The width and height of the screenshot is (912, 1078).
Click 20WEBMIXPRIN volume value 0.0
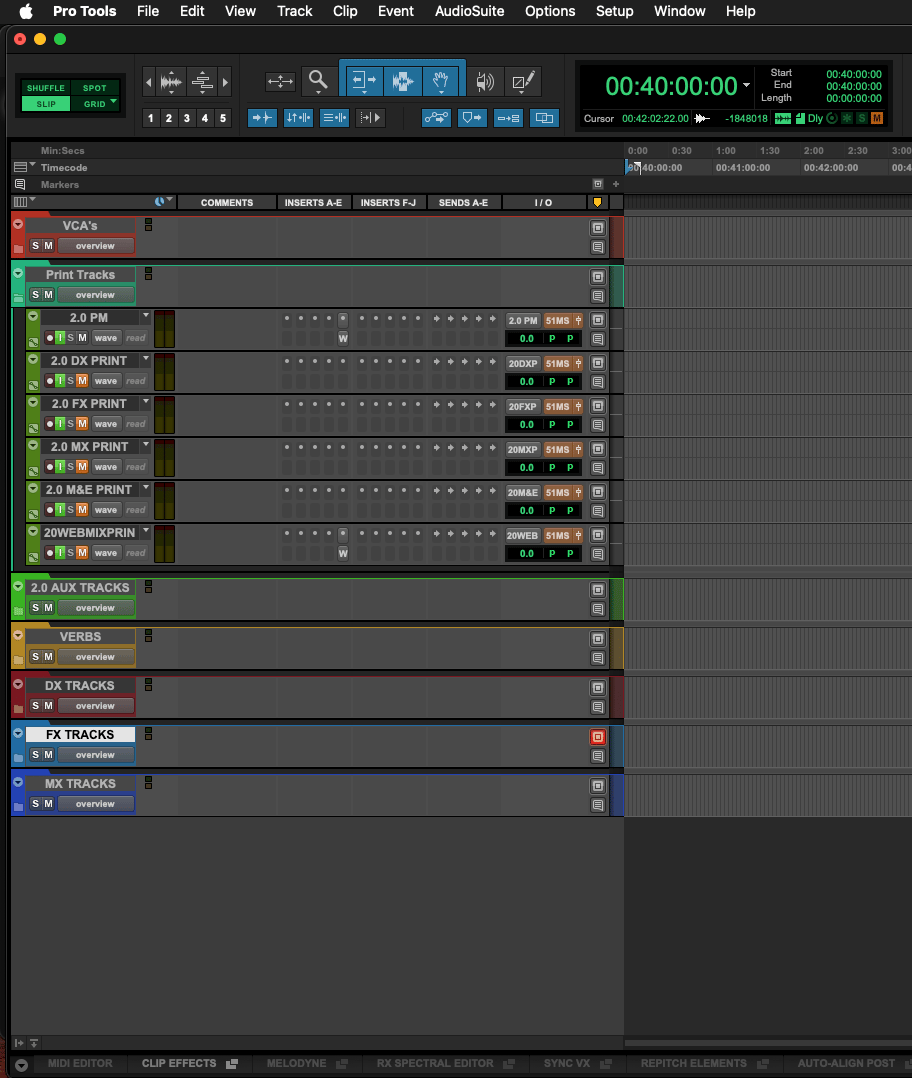pyautogui.click(x=526, y=553)
